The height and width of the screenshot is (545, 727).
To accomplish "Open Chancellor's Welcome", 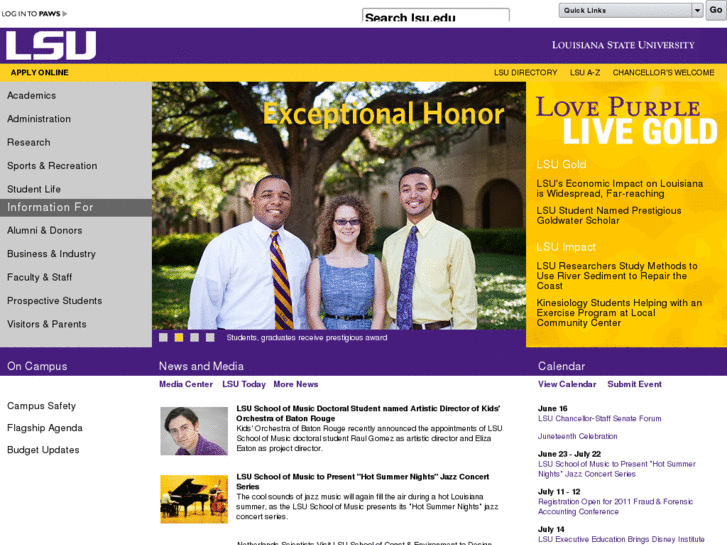I will (663, 72).
